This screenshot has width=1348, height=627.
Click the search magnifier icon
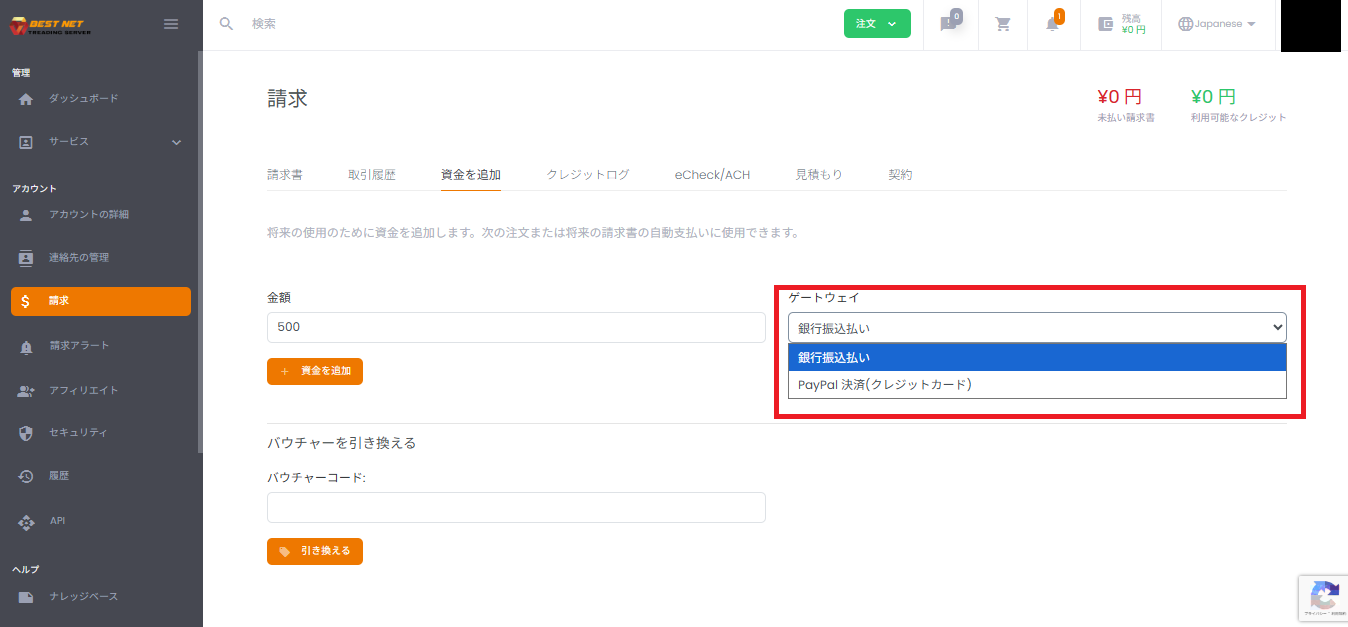click(x=226, y=22)
